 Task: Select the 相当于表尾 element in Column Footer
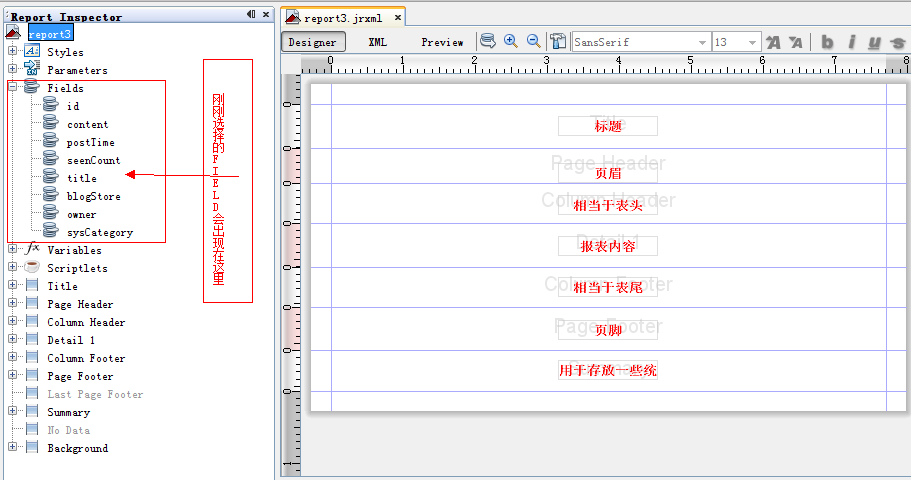click(608, 287)
